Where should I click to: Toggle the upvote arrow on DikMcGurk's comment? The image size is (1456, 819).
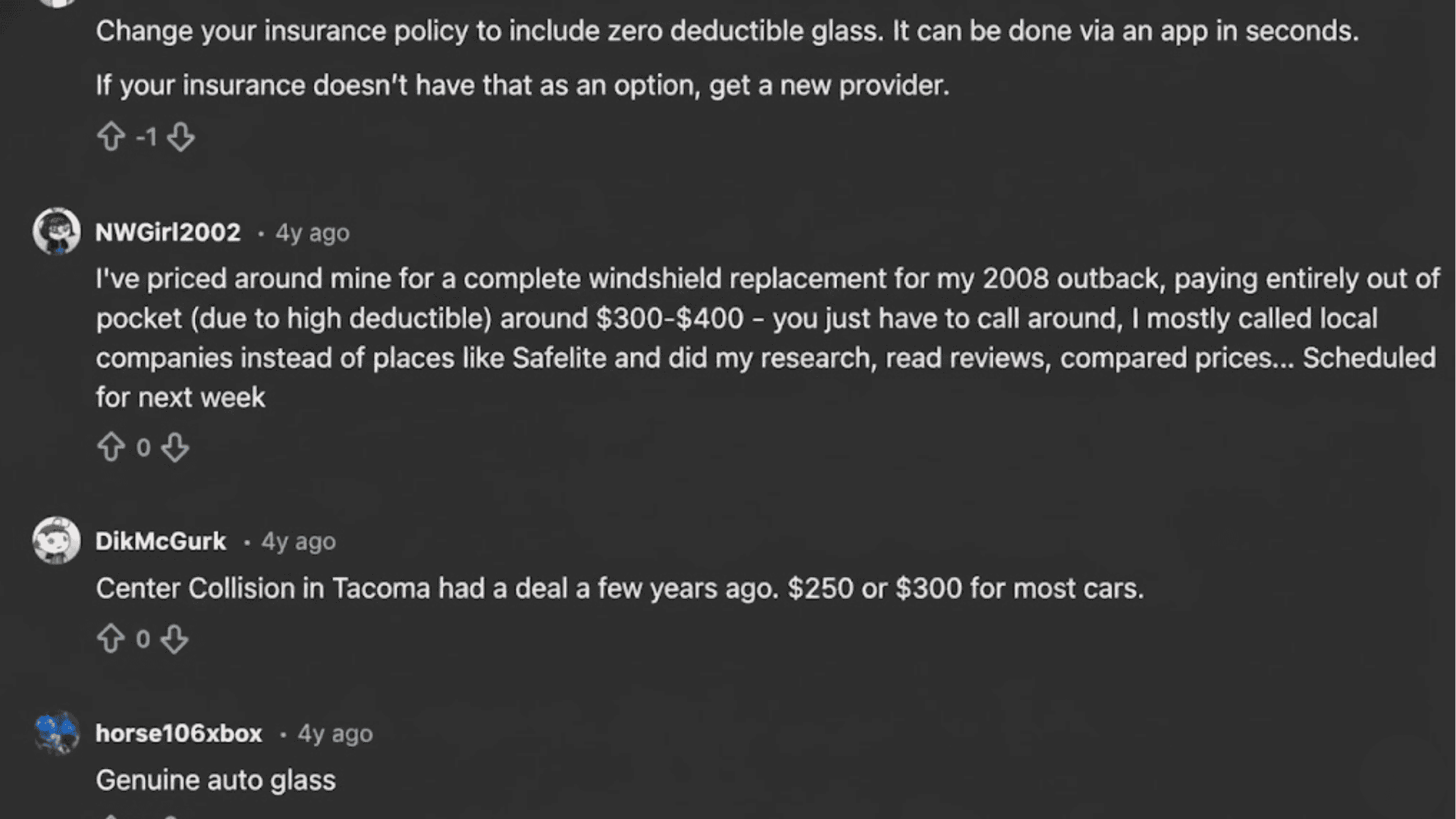click(113, 640)
